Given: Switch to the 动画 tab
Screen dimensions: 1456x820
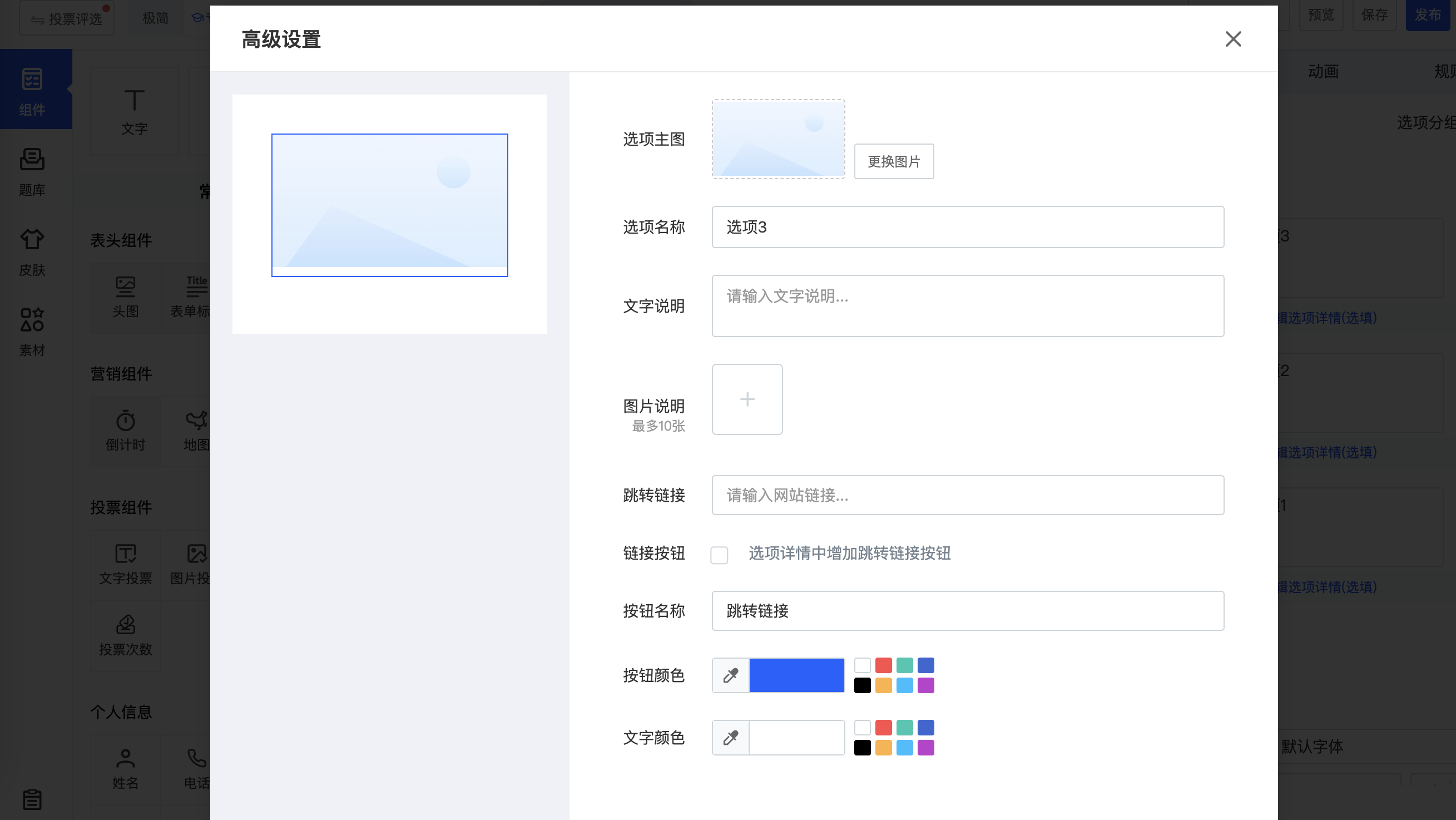Looking at the screenshot, I should [x=1323, y=71].
